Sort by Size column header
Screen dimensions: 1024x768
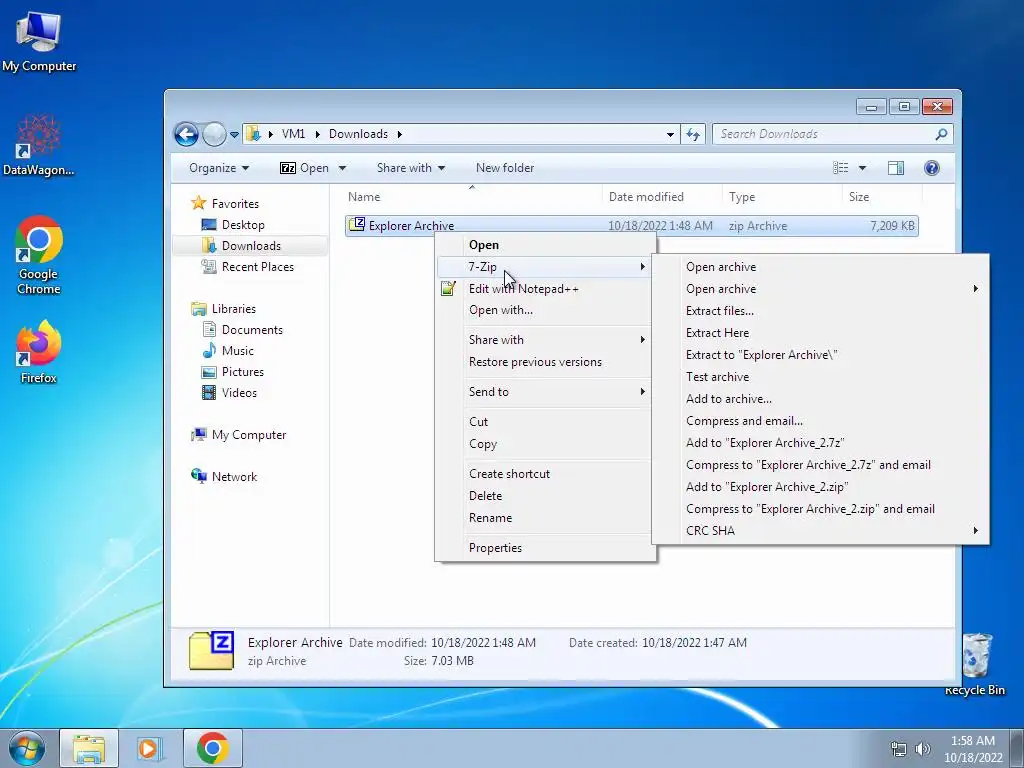point(882,197)
